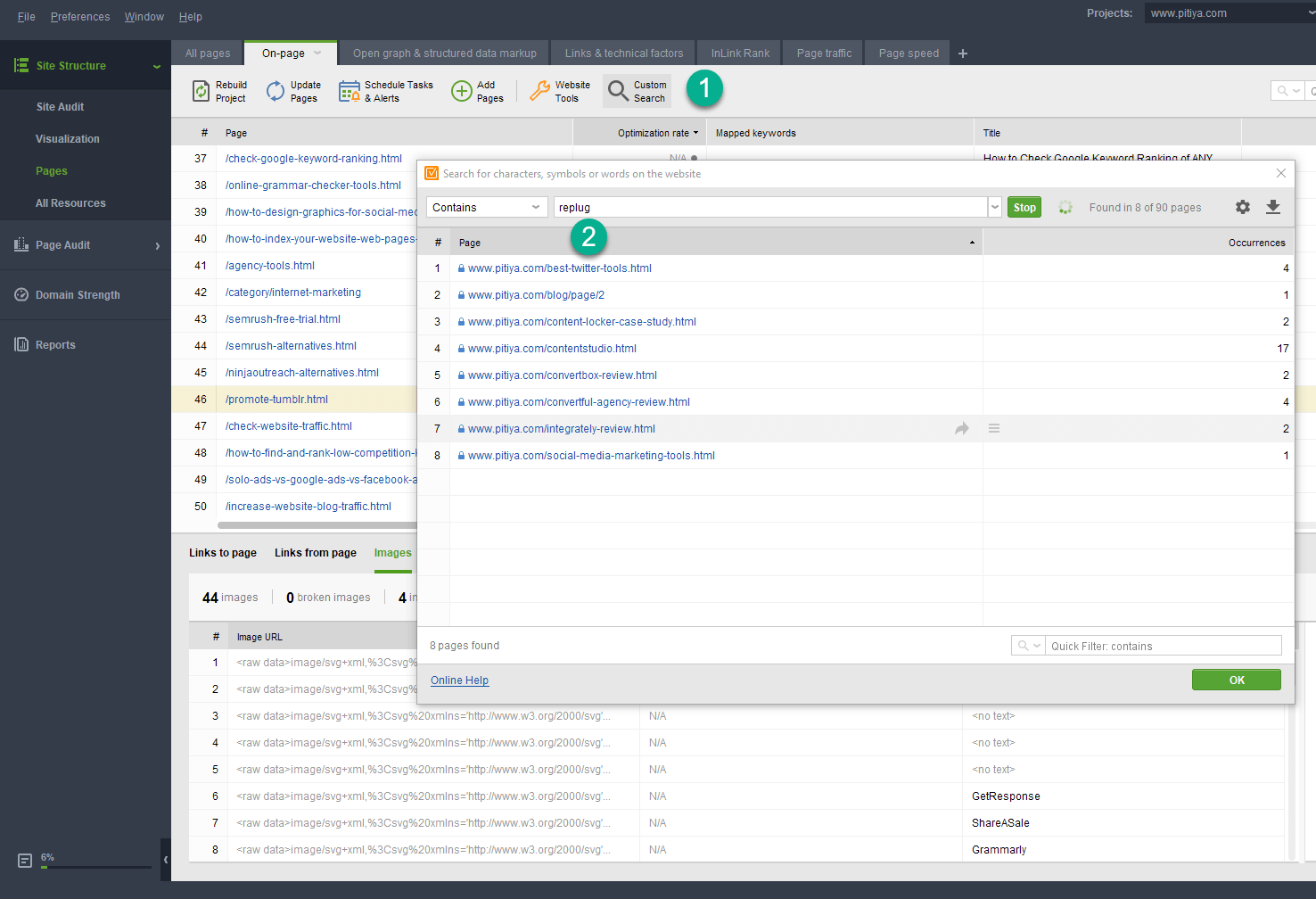
Task: Click the add new tab plus icon
Action: pos(963,54)
